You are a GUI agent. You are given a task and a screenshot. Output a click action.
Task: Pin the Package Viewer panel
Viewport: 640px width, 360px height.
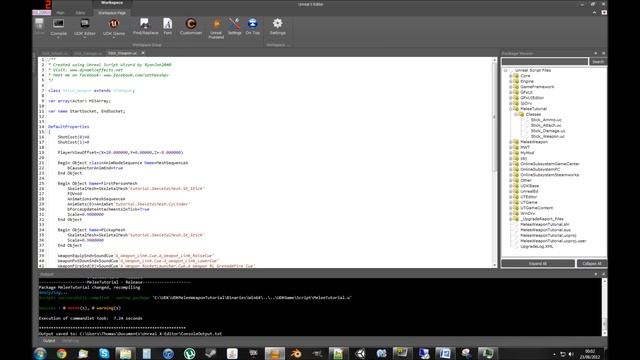click(596, 53)
